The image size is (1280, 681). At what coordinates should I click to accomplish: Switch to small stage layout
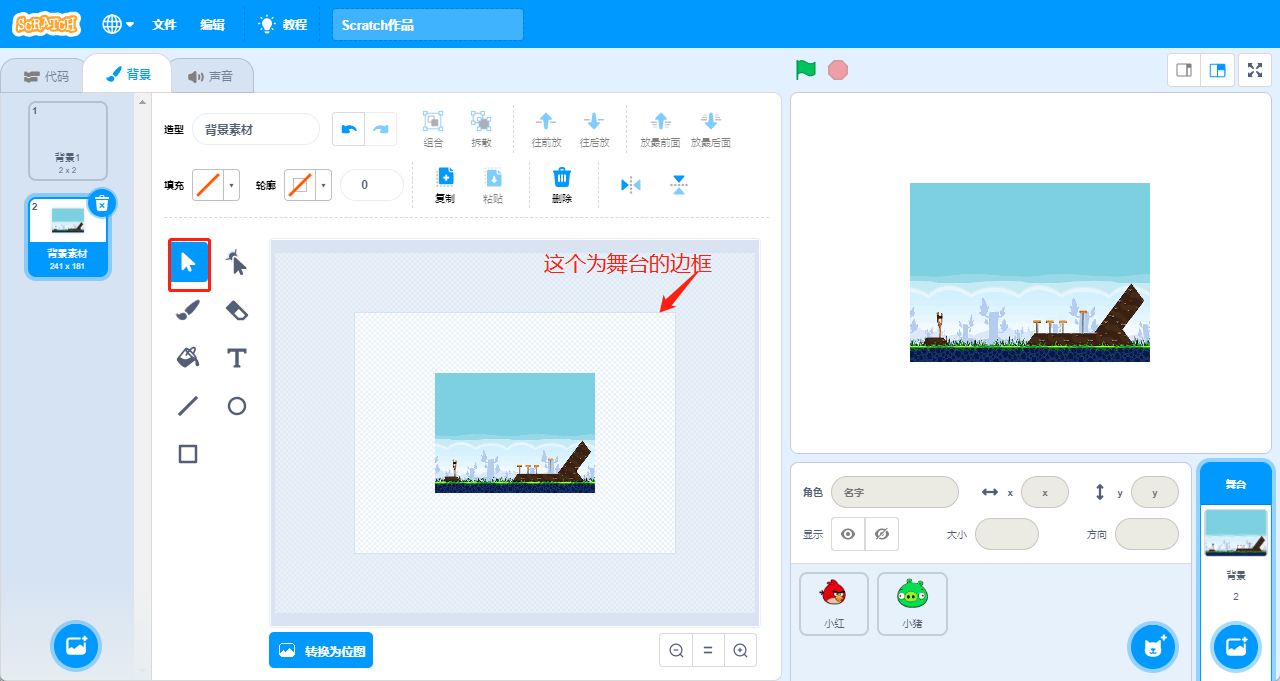1184,70
